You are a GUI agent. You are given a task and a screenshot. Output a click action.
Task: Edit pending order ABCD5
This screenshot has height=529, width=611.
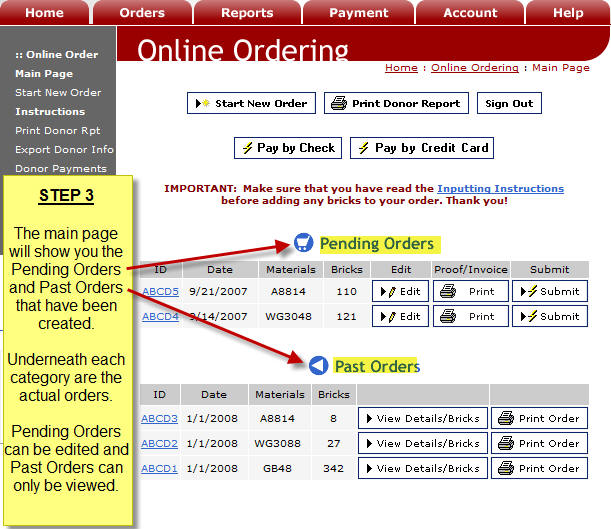tap(400, 291)
